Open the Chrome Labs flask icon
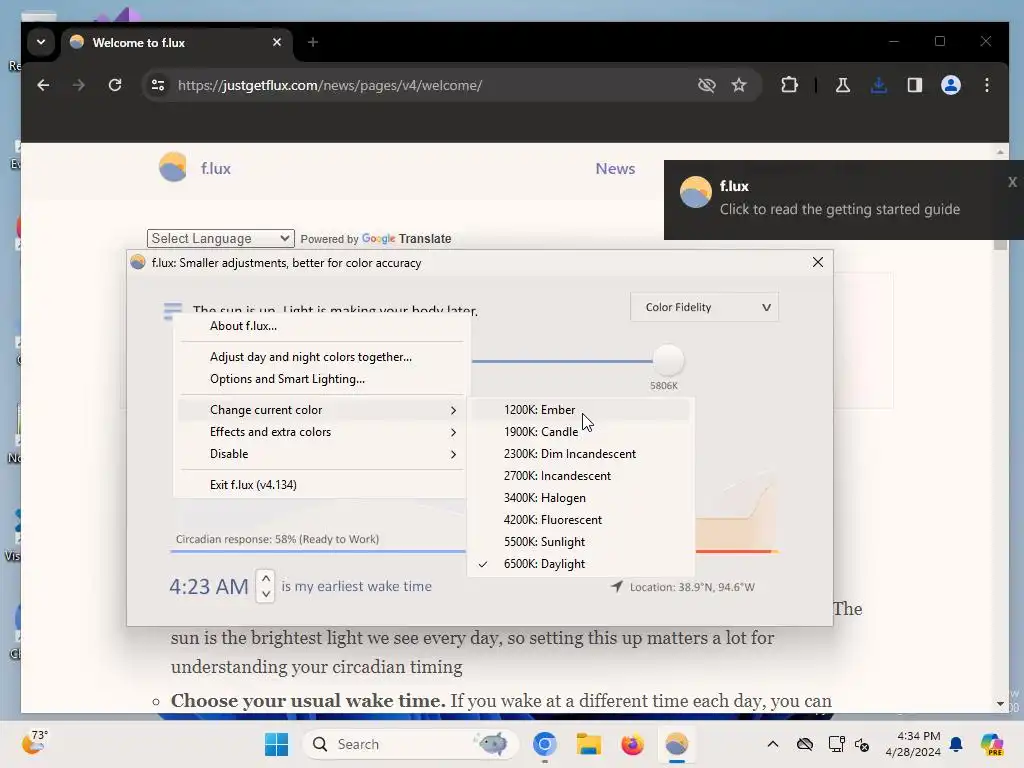Viewport: 1024px width, 768px height. 843,85
